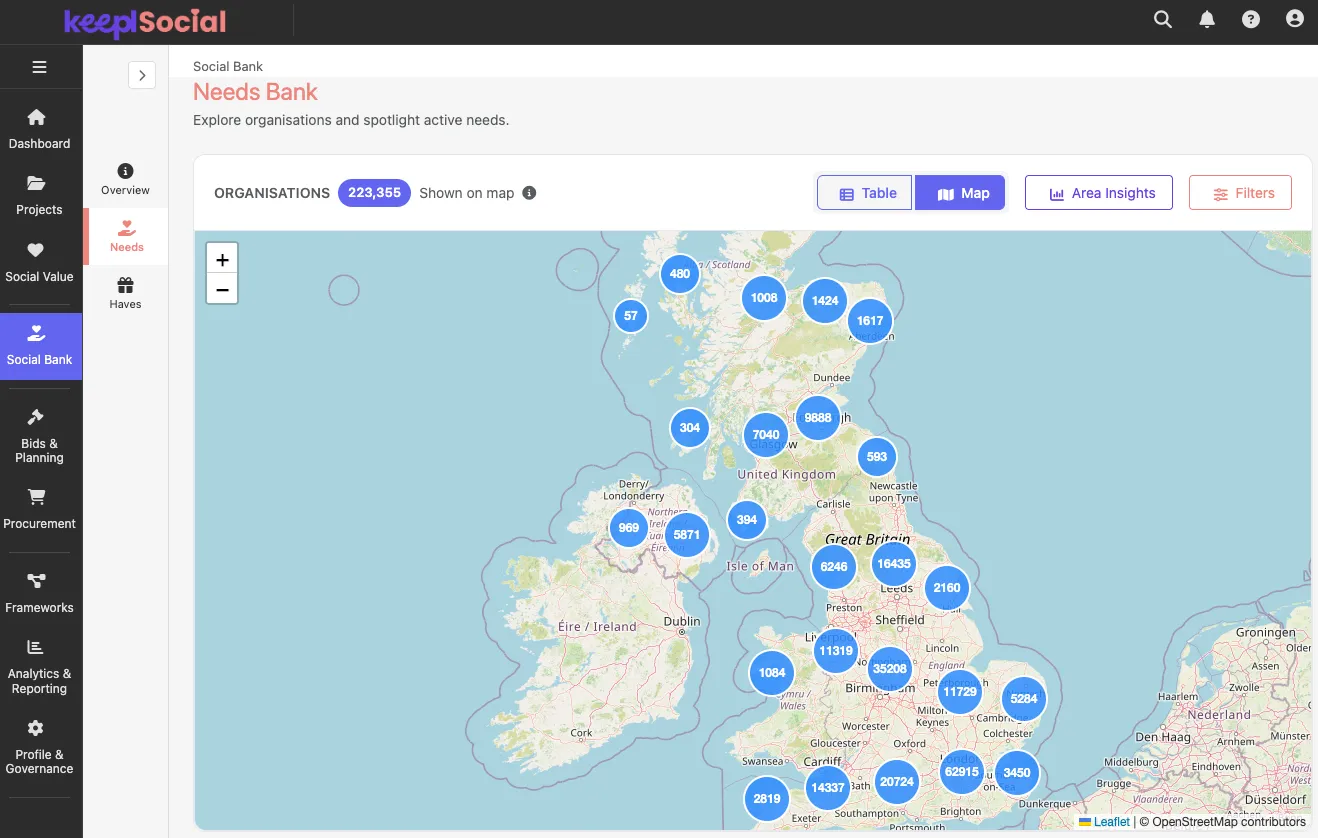Switch to Table view
This screenshot has height=838, width=1318.
pos(865,193)
